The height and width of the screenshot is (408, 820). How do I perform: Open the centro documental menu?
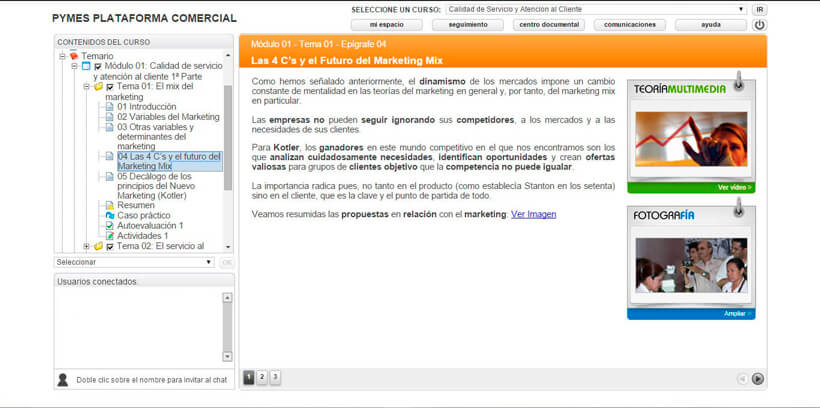pyautogui.click(x=549, y=25)
